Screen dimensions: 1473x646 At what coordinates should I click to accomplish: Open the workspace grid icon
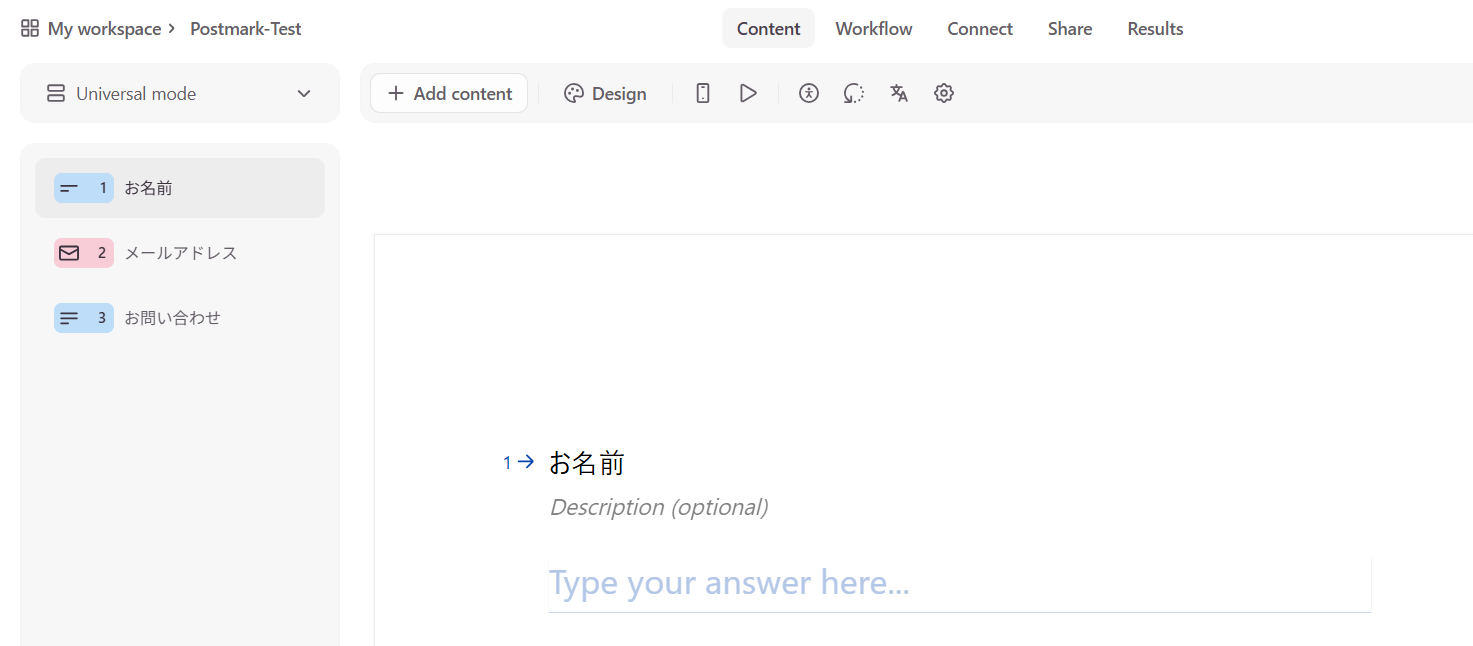coord(30,29)
